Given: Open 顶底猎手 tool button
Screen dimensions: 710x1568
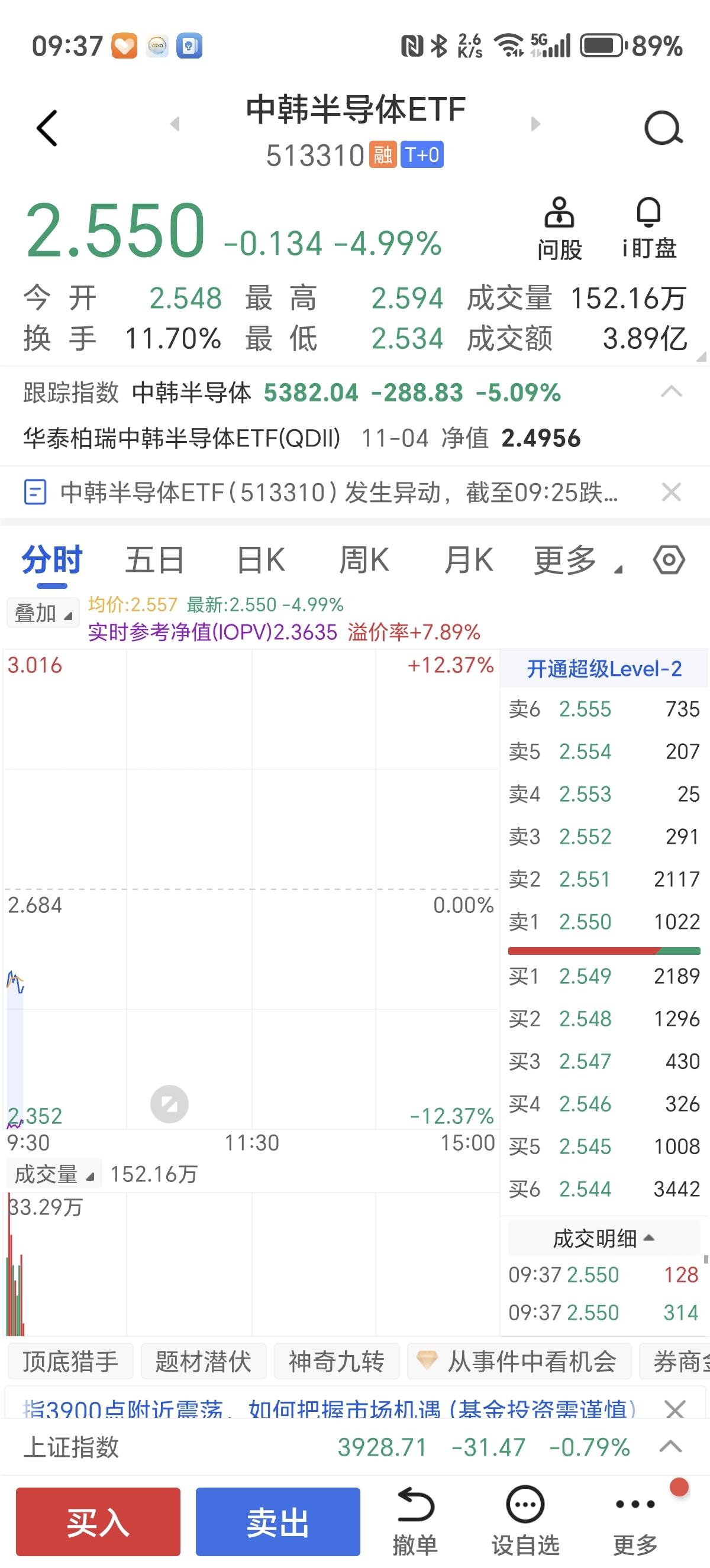Looking at the screenshot, I should click(70, 1361).
